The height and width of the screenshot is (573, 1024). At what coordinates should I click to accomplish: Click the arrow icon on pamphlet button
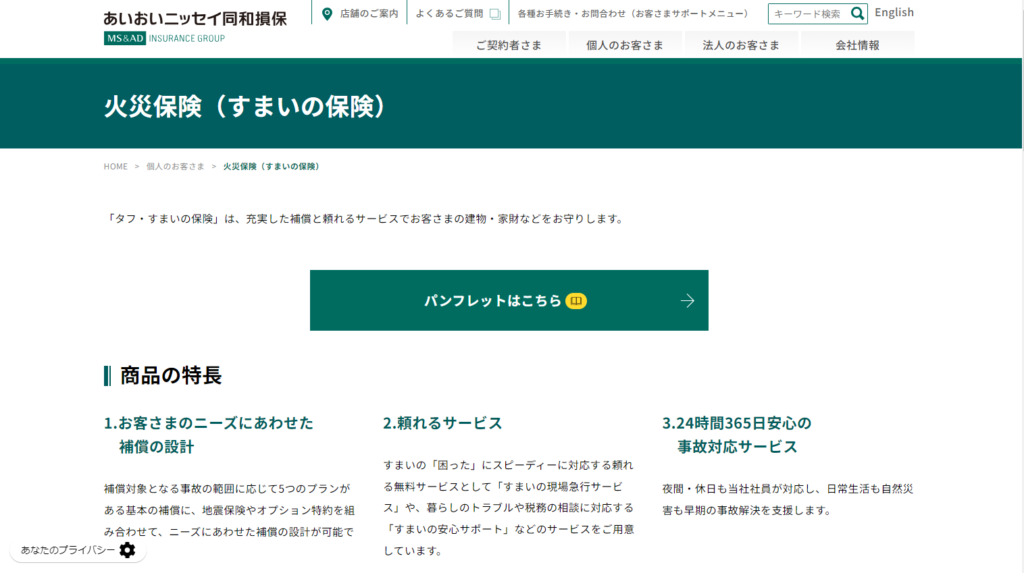click(687, 301)
